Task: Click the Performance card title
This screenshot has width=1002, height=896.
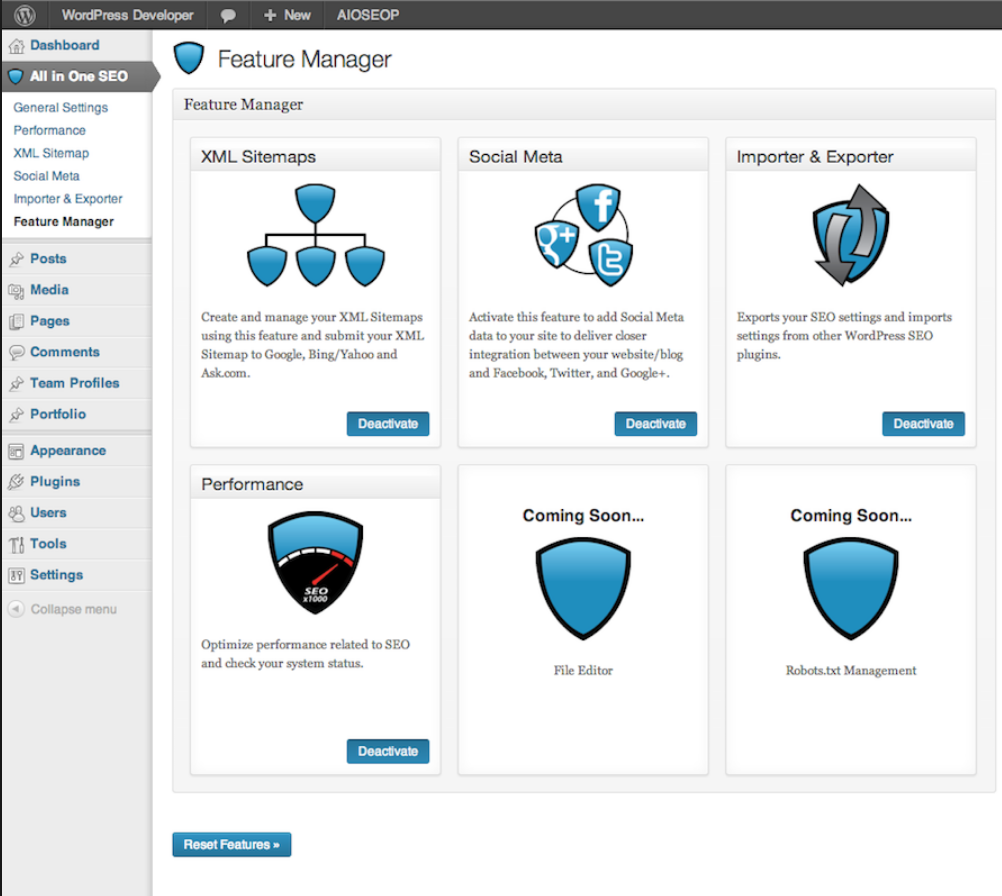Action: coord(252,484)
